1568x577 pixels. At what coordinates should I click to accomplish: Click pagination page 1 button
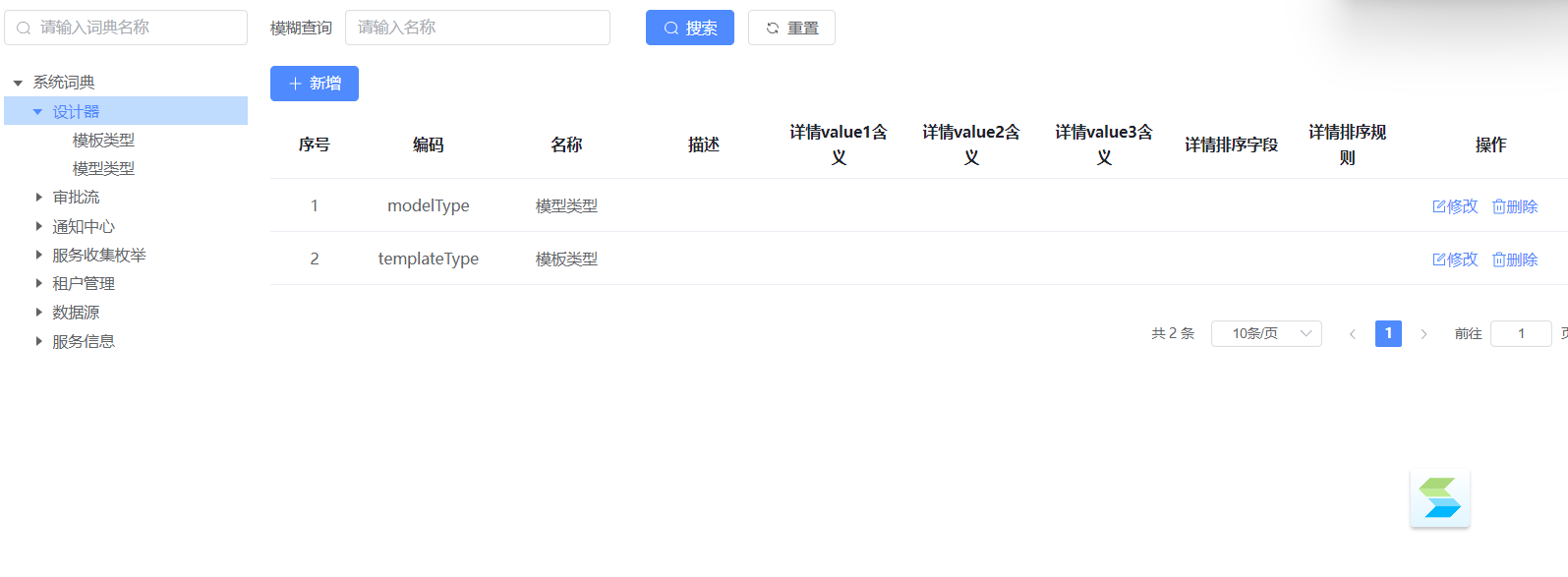(x=1388, y=333)
